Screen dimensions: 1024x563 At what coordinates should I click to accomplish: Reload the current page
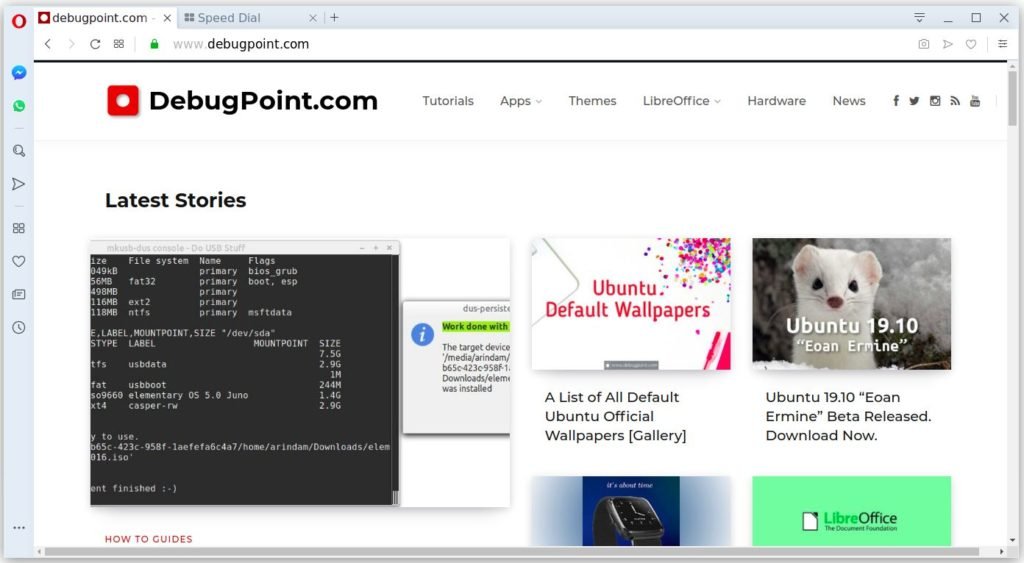tap(95, 44)
